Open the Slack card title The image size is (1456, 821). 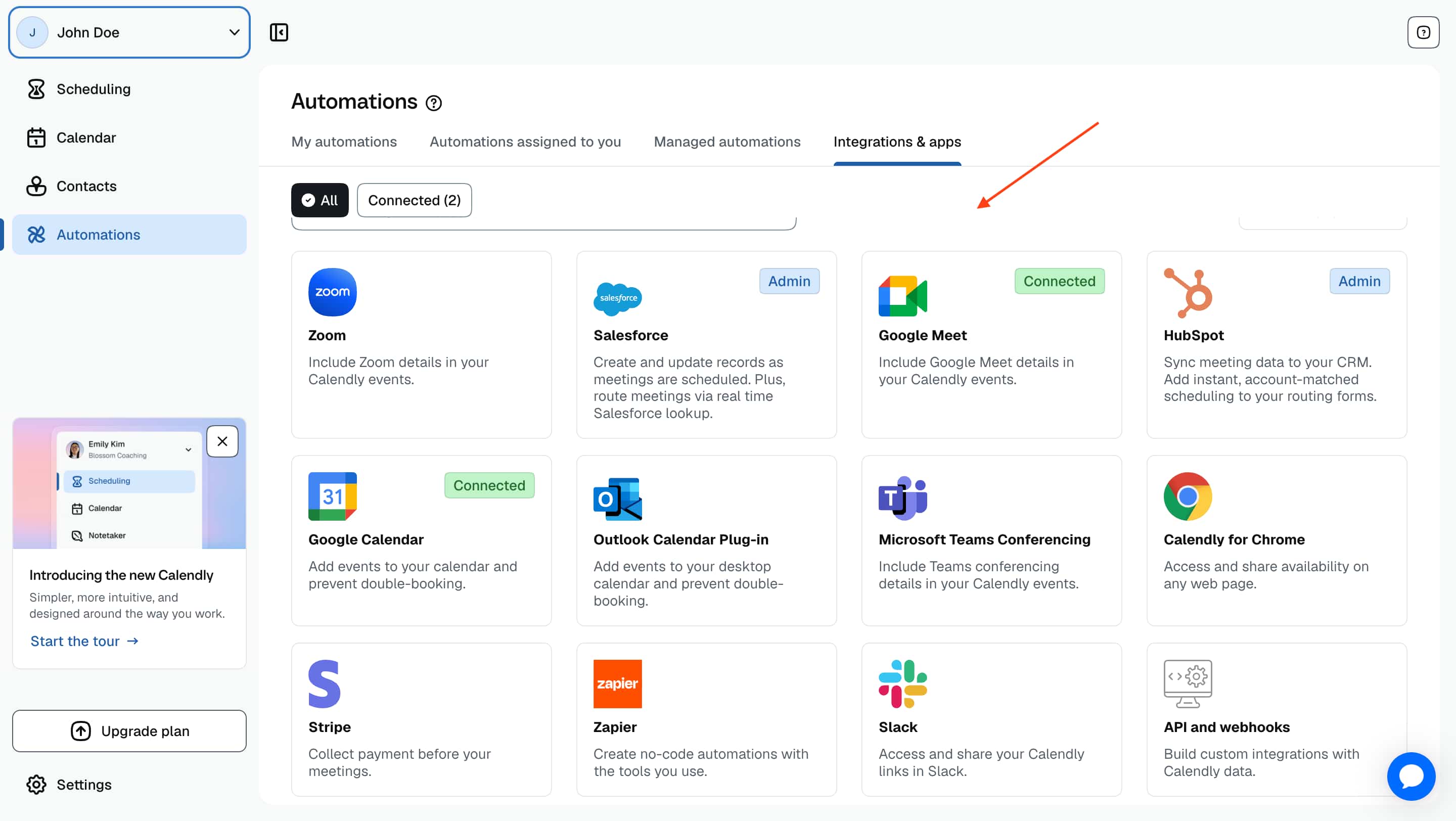(897, 726)
